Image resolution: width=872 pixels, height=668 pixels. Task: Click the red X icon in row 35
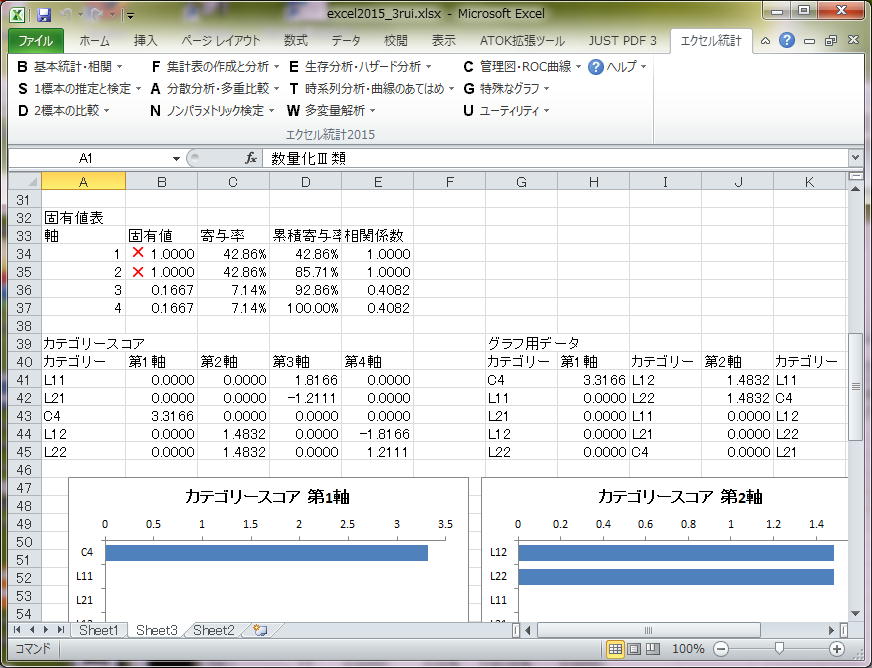coord(138,271)
